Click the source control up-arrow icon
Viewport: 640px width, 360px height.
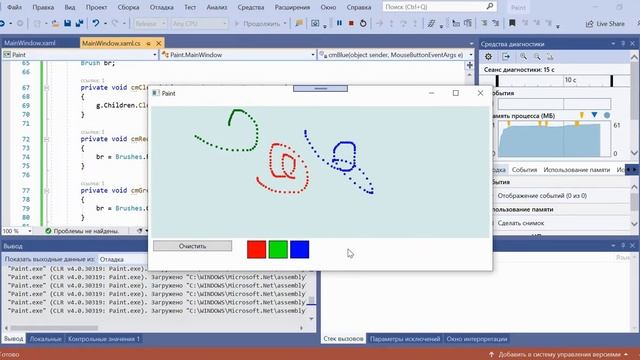pos(491,355)
